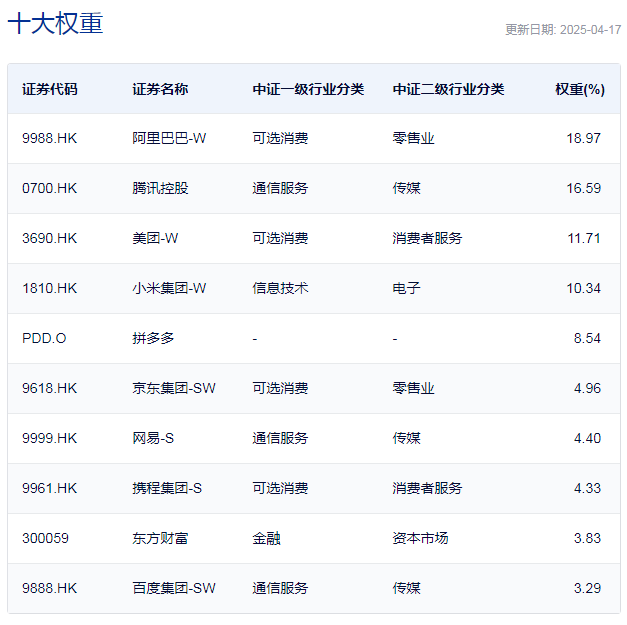Click the weight value 11.71
This screenshot has width=627, height=625.
point(584,238)
